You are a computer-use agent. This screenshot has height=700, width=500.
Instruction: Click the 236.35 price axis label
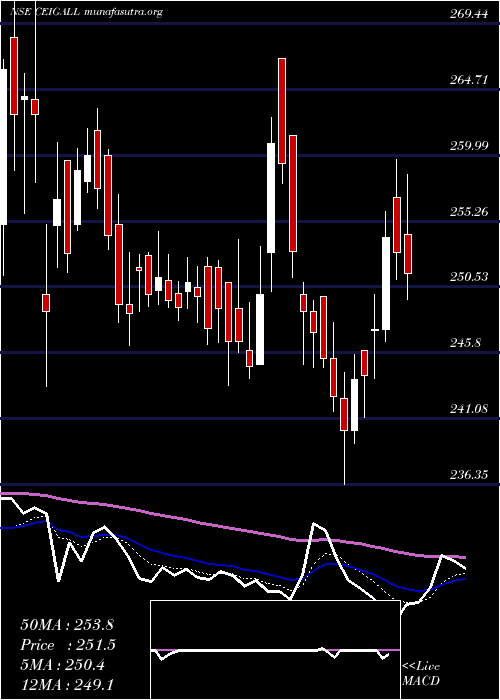tap(468, 475)
